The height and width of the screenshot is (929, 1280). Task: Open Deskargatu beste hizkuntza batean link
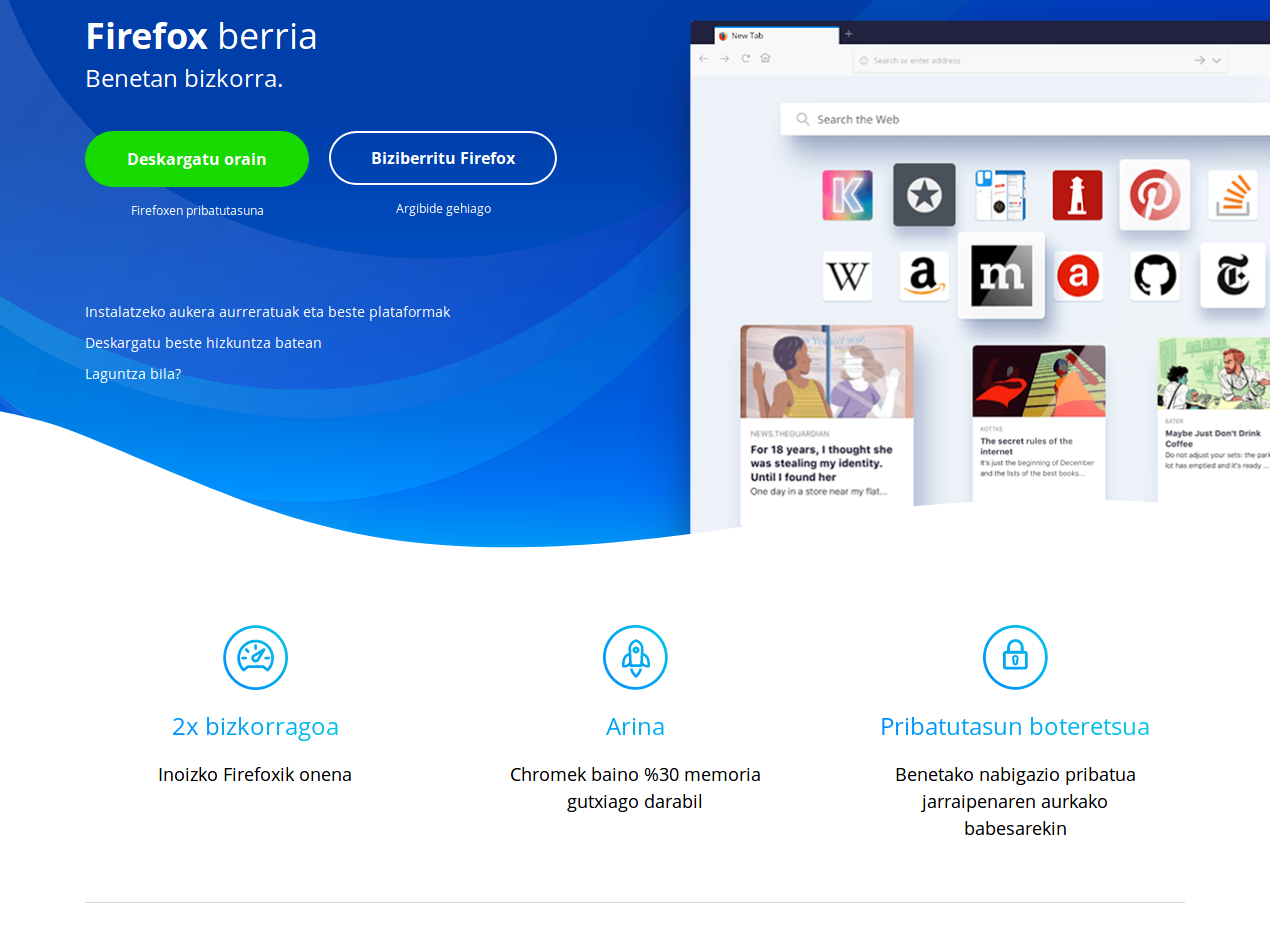(203, 343)
